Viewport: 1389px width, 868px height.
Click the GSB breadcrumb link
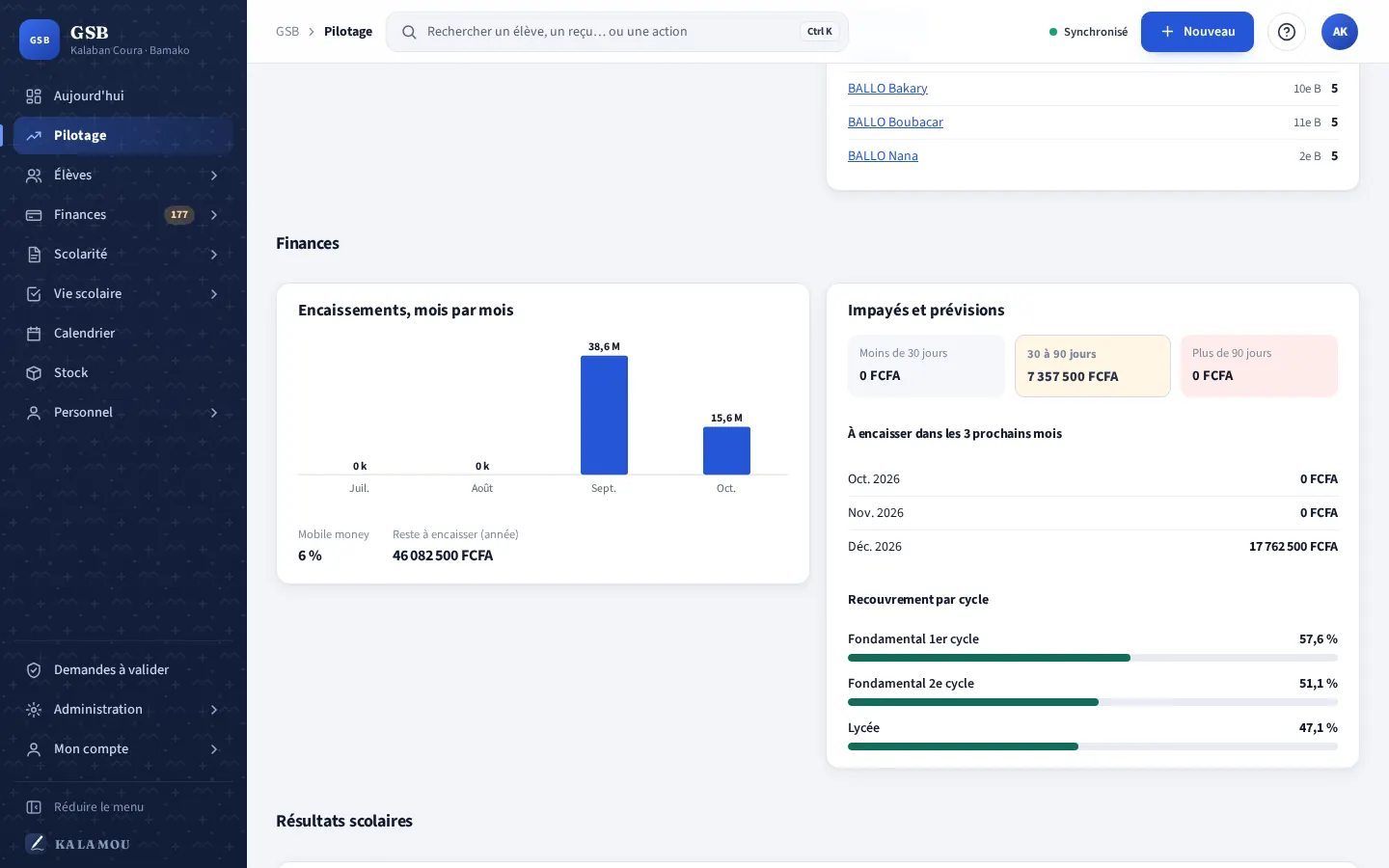click(287, 32)
